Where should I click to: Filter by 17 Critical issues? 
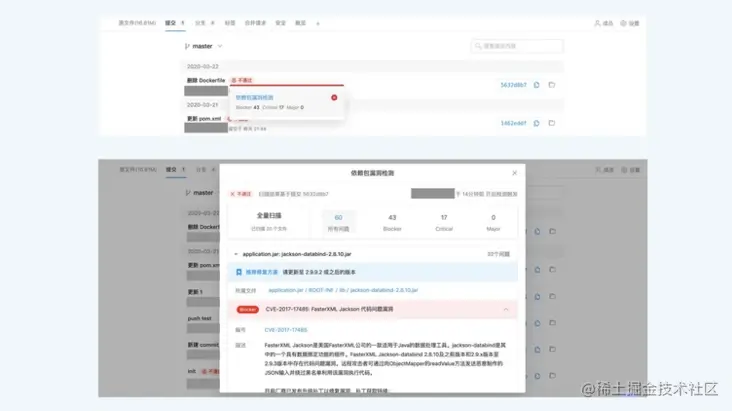444,222
